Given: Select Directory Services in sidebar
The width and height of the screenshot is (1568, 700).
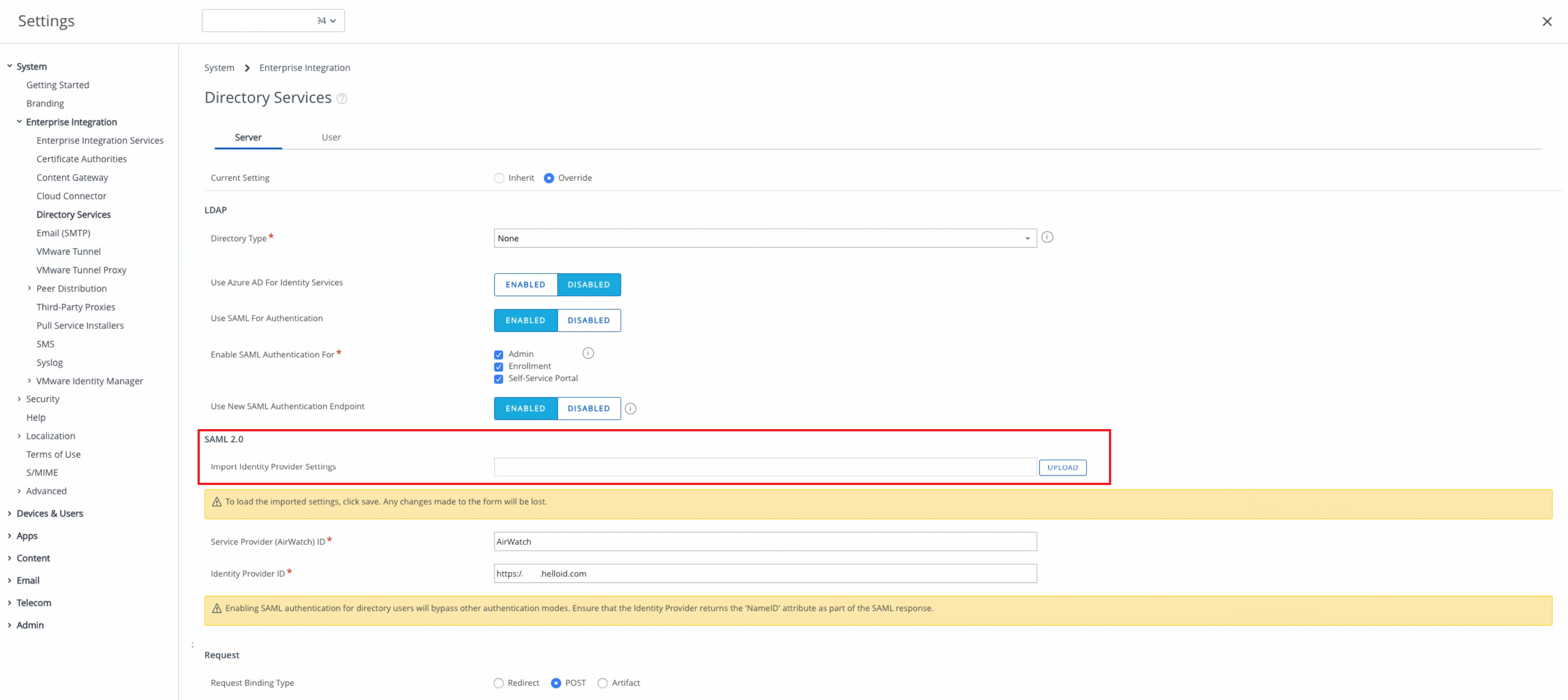Looking at the screenshot, I should (x=74, y=215).
